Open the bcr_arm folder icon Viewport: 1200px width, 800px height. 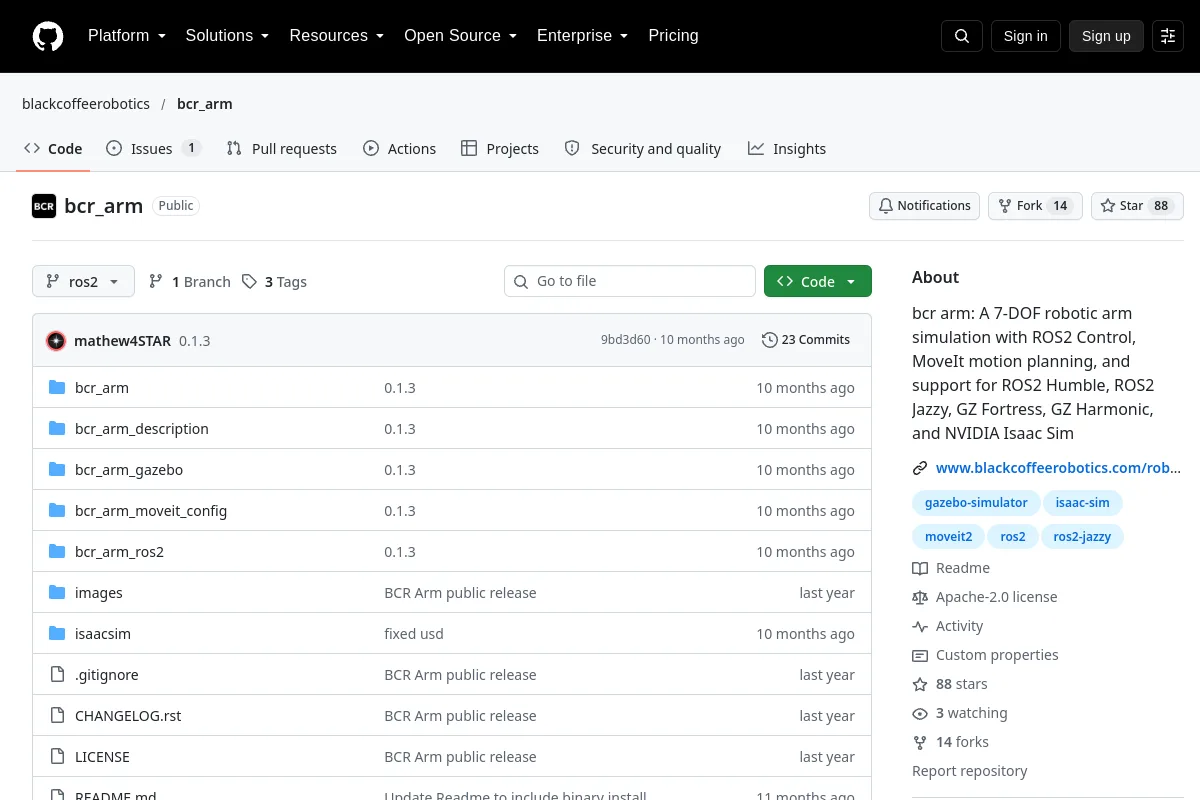pyautogui.click(x=57, y=388)
